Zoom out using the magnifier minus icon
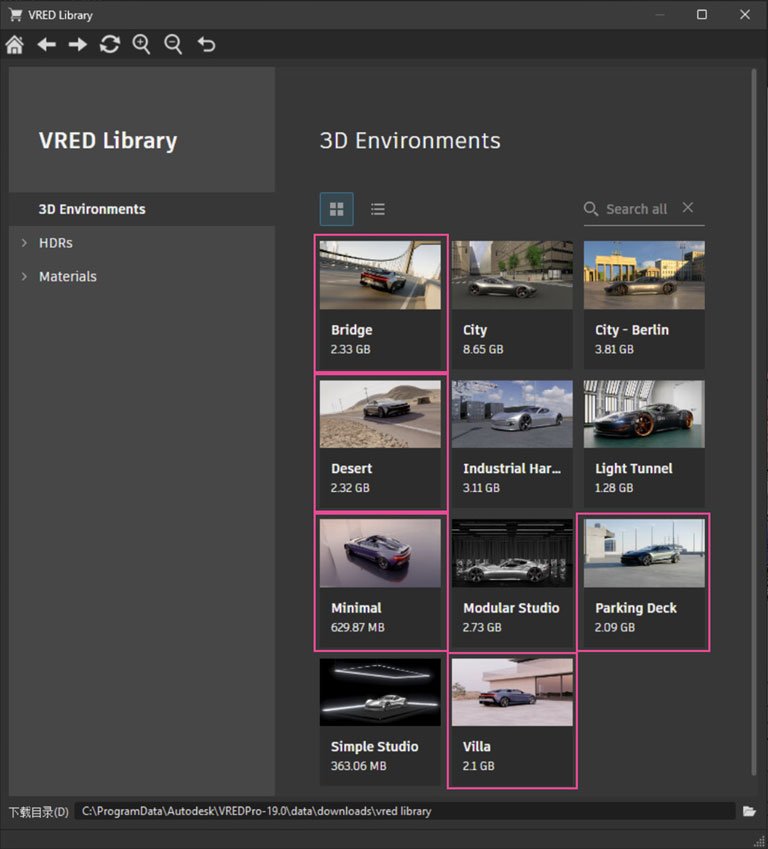 [x=173, y=44]
